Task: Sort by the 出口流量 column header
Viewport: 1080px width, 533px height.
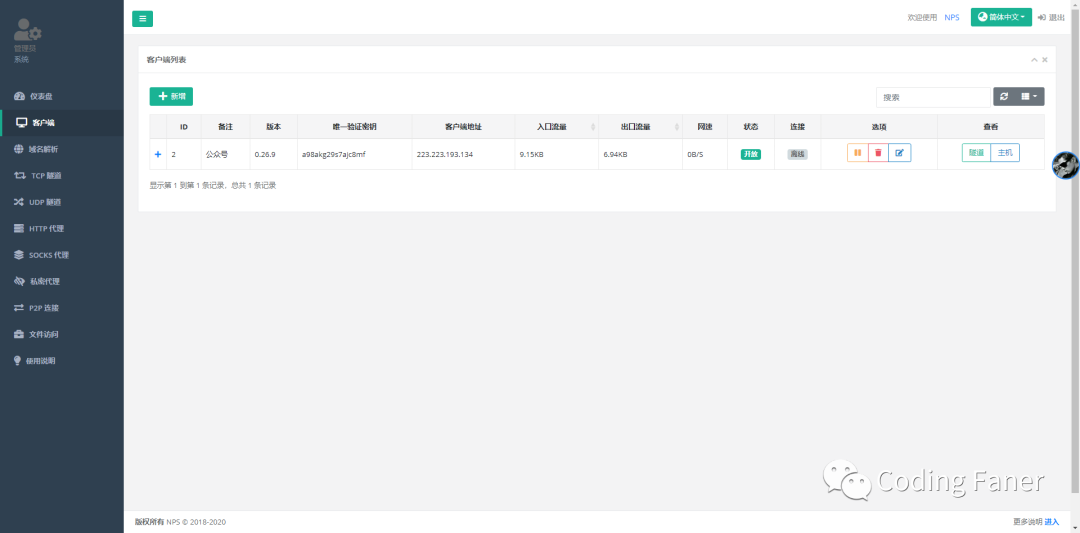Action: [x=640, y=127]
